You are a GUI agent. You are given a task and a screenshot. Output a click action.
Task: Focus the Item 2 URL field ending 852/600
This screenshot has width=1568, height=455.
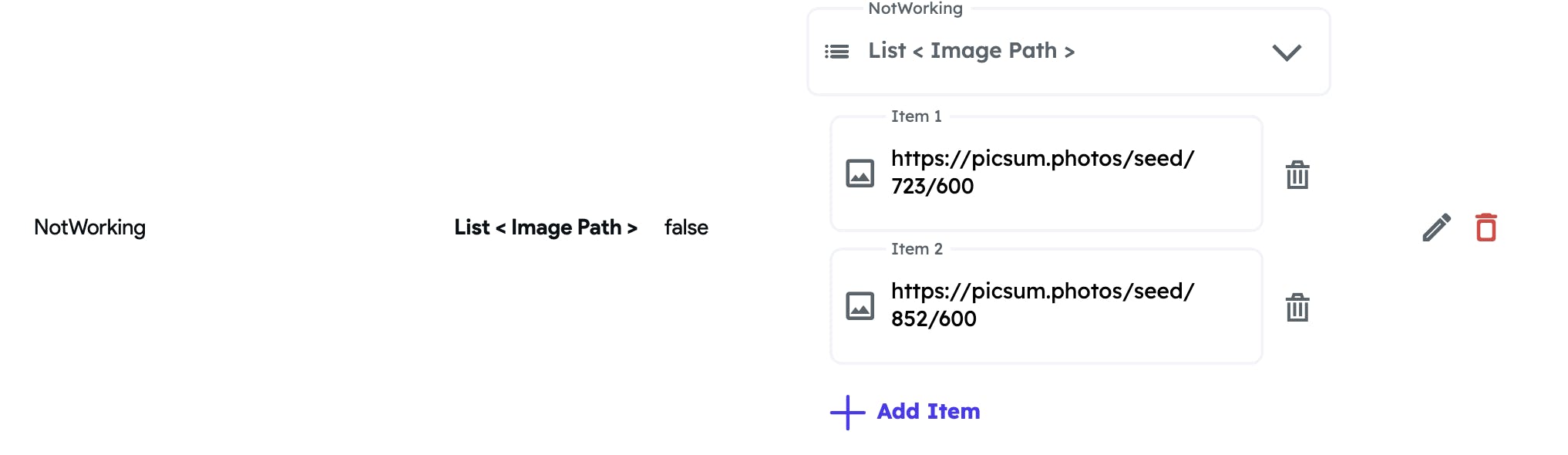pos(1042,305)
